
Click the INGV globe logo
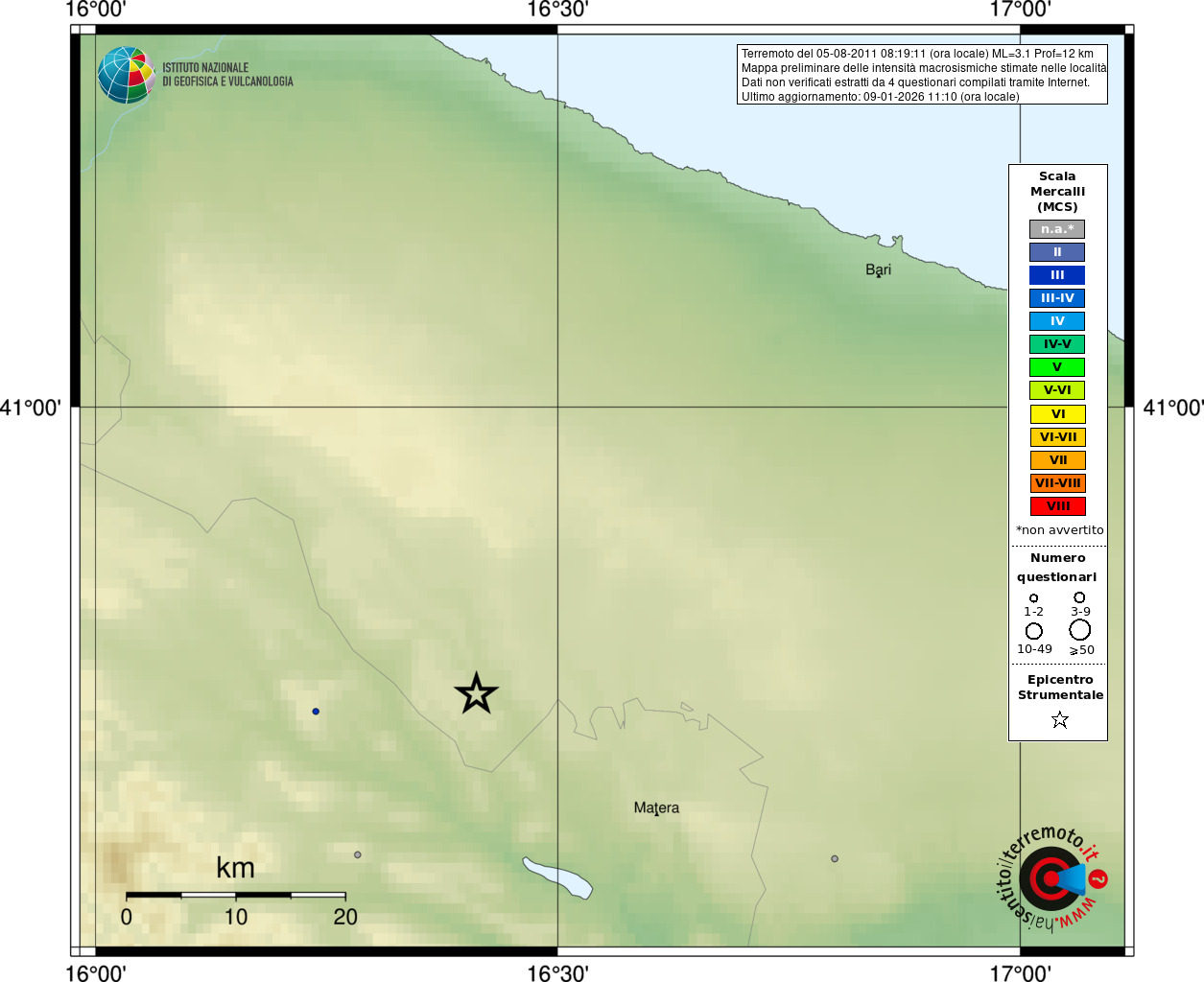click(126, 75)
